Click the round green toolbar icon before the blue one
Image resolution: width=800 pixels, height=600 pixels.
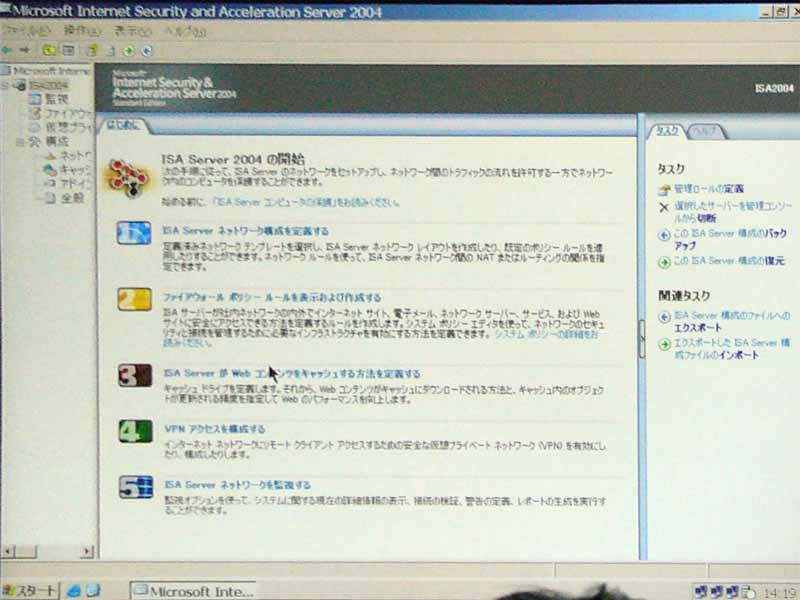point(129,51)
